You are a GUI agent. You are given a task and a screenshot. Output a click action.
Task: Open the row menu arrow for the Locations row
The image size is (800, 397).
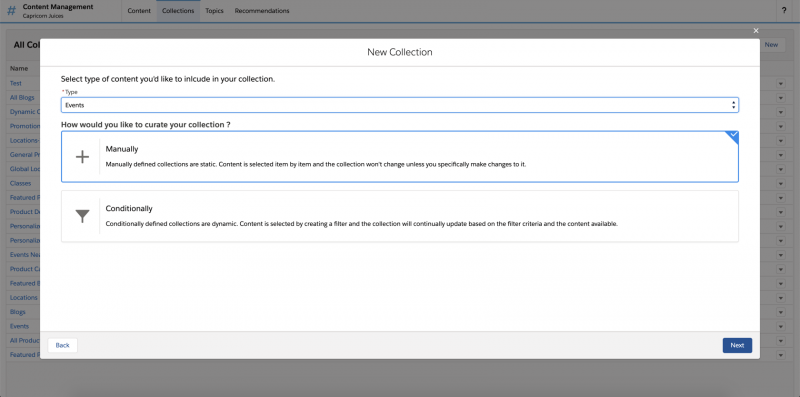(x=781, y=298)
